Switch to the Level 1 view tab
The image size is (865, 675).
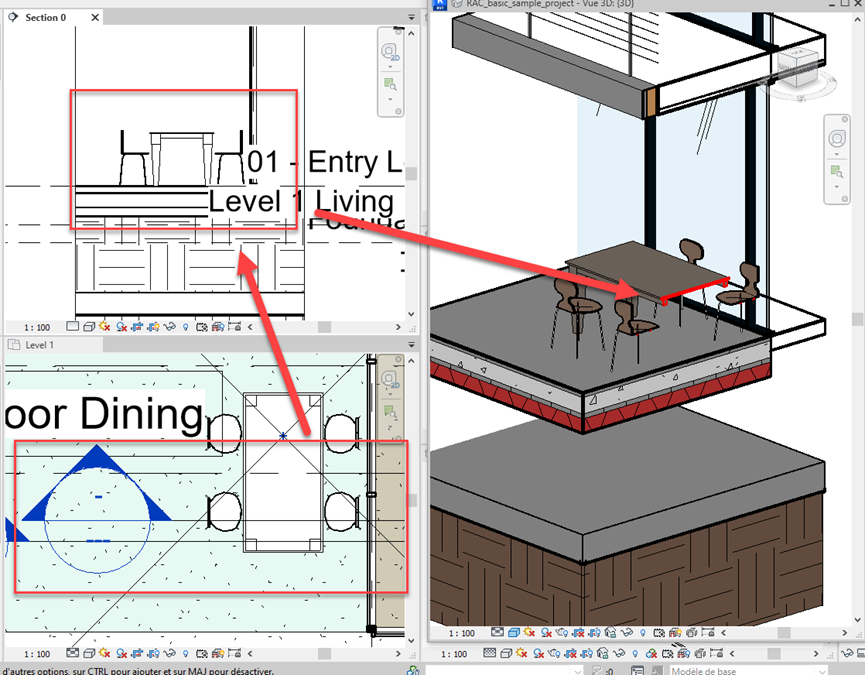pos(39,344)
